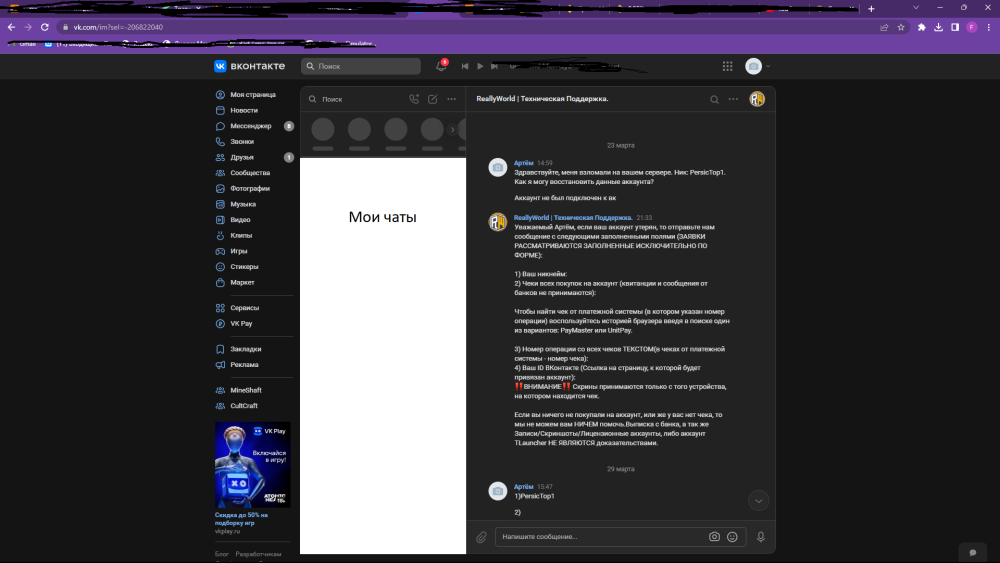This screenshot has height=563, width=1000.
Task: Open Chrome three-dots menu
Action: [x=989, y=27]
